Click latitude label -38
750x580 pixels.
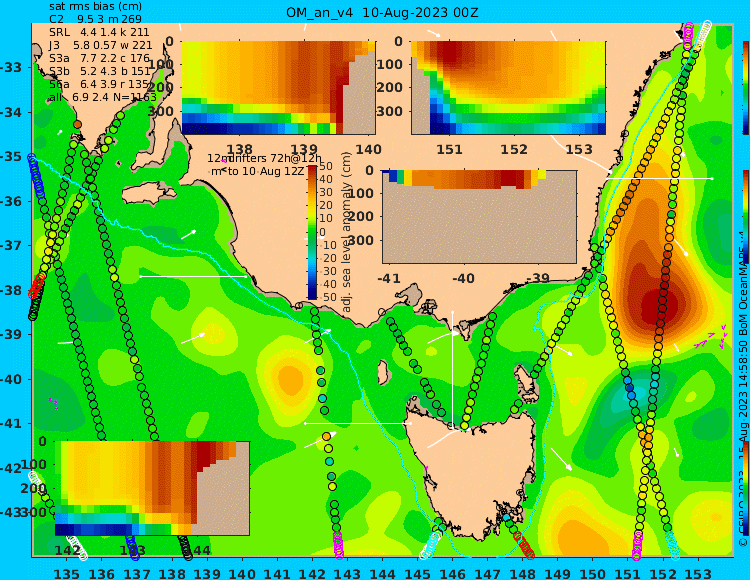click(x=11, y=290)
